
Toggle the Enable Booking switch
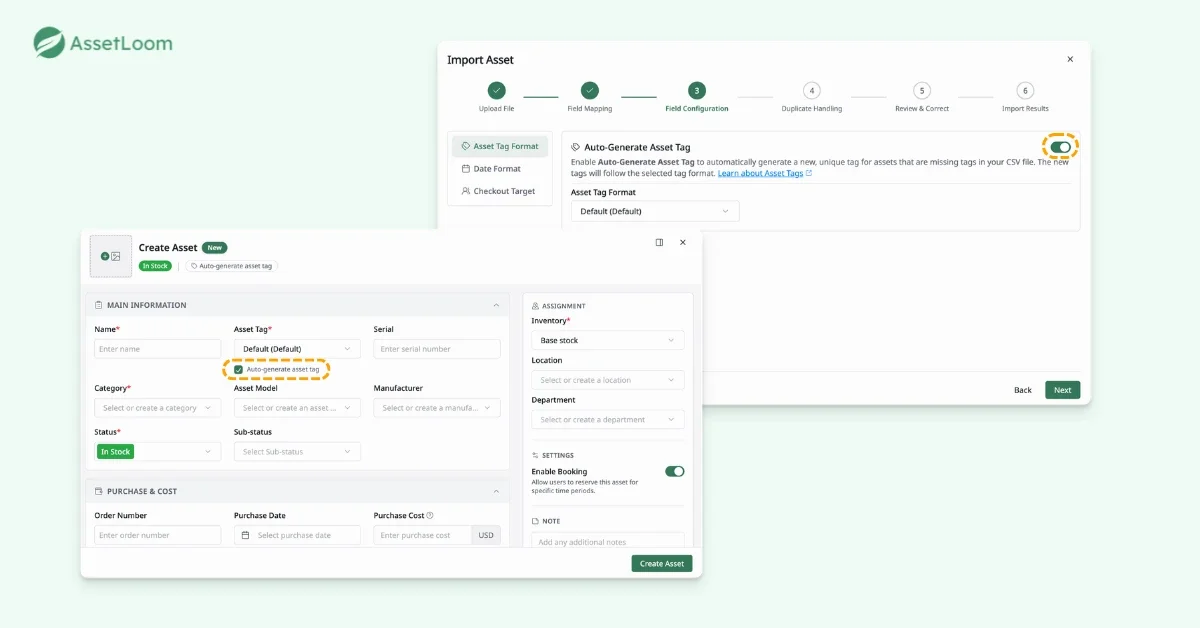click(x=675, y=471)
